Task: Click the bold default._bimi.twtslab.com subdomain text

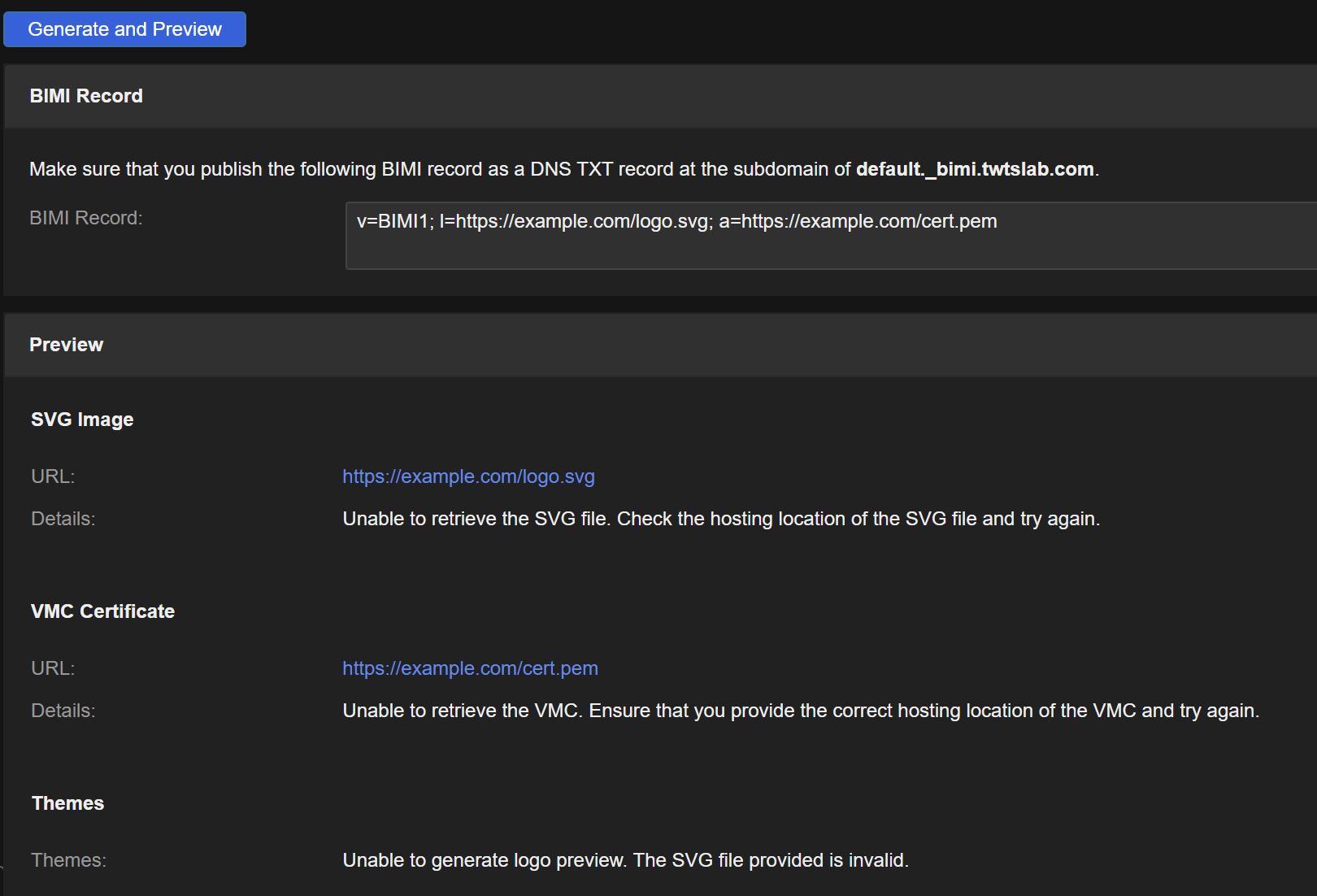Action: [975, 169]
